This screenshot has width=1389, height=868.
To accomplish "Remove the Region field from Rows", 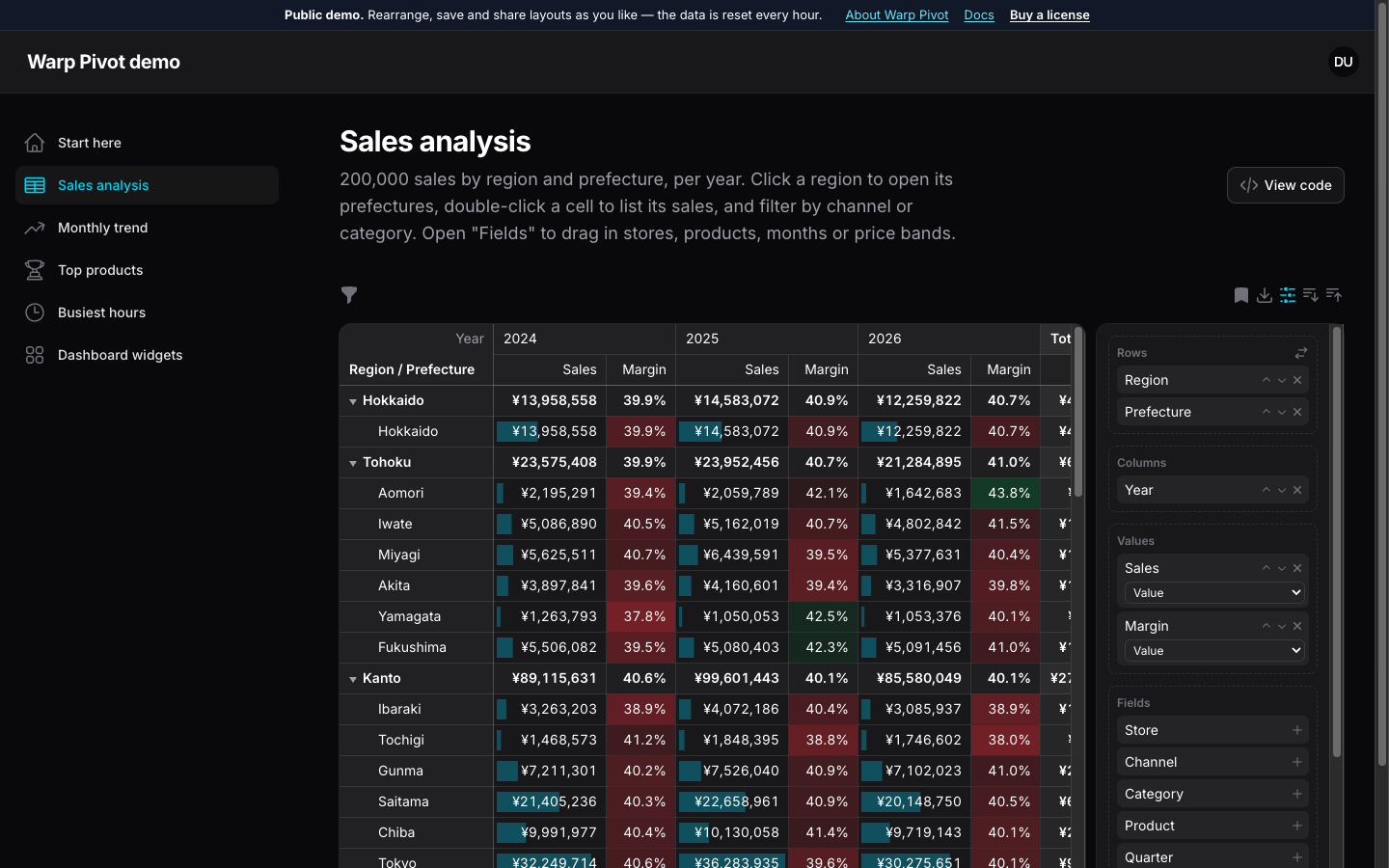I will [1297, 380].
